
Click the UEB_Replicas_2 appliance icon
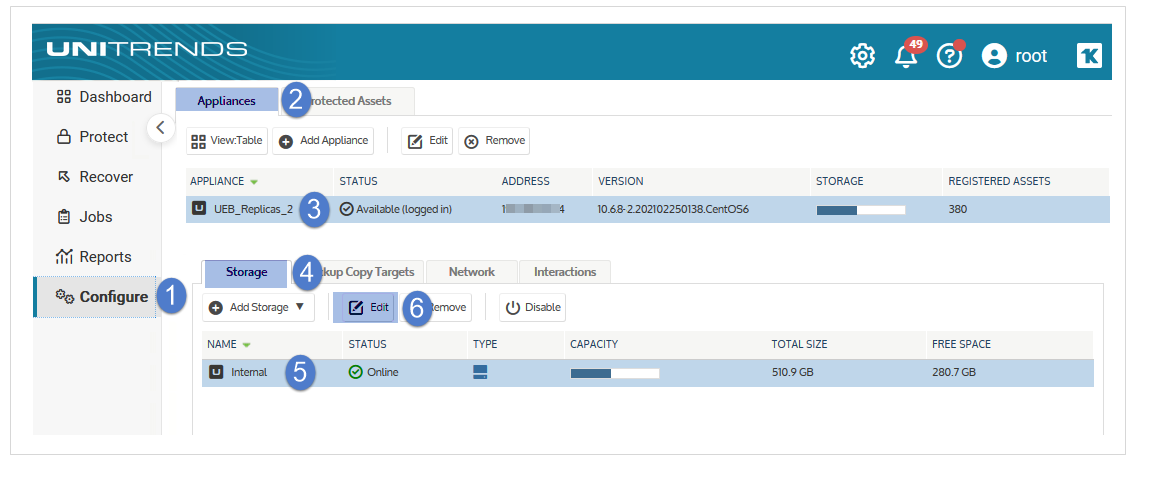[x=199, y=209]
